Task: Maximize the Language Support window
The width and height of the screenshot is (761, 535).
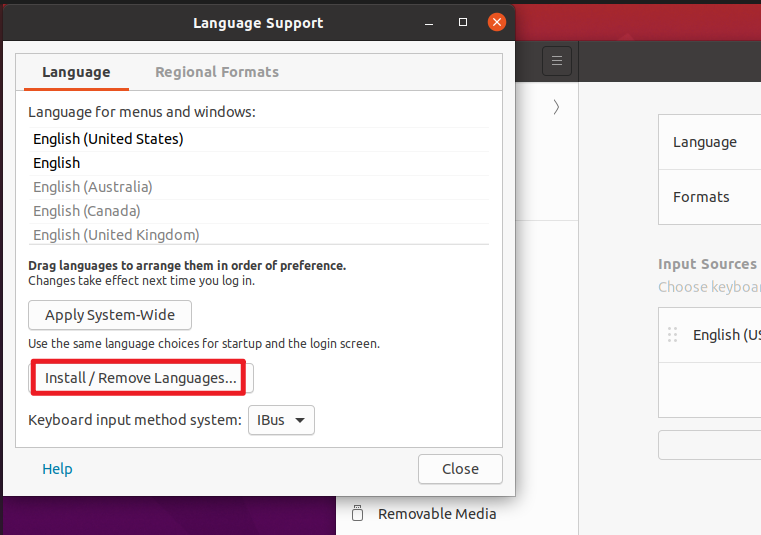Action: [463, 22]
